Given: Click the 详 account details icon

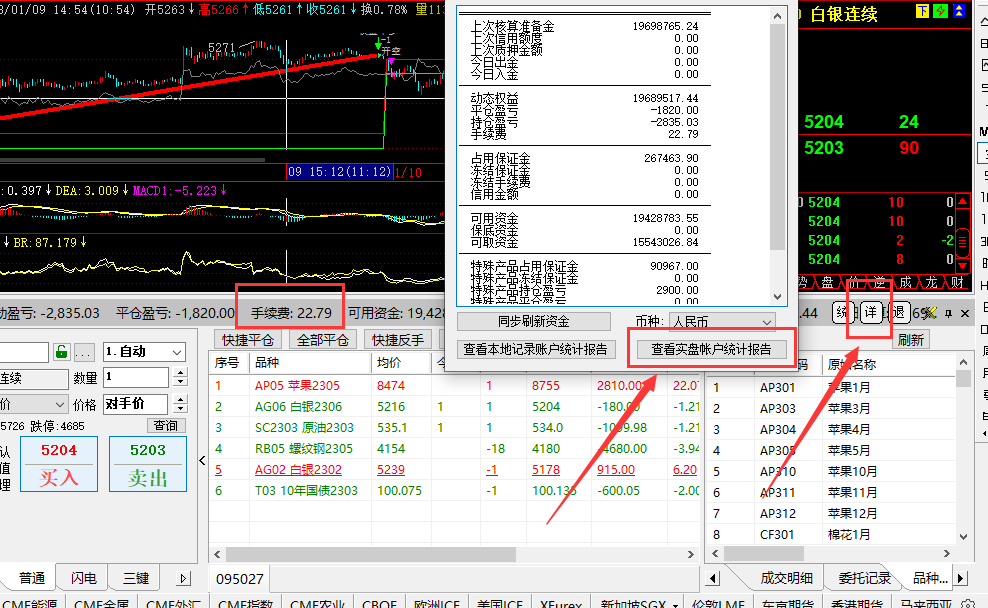Looking at the screenshot, I should click(871, 312).
